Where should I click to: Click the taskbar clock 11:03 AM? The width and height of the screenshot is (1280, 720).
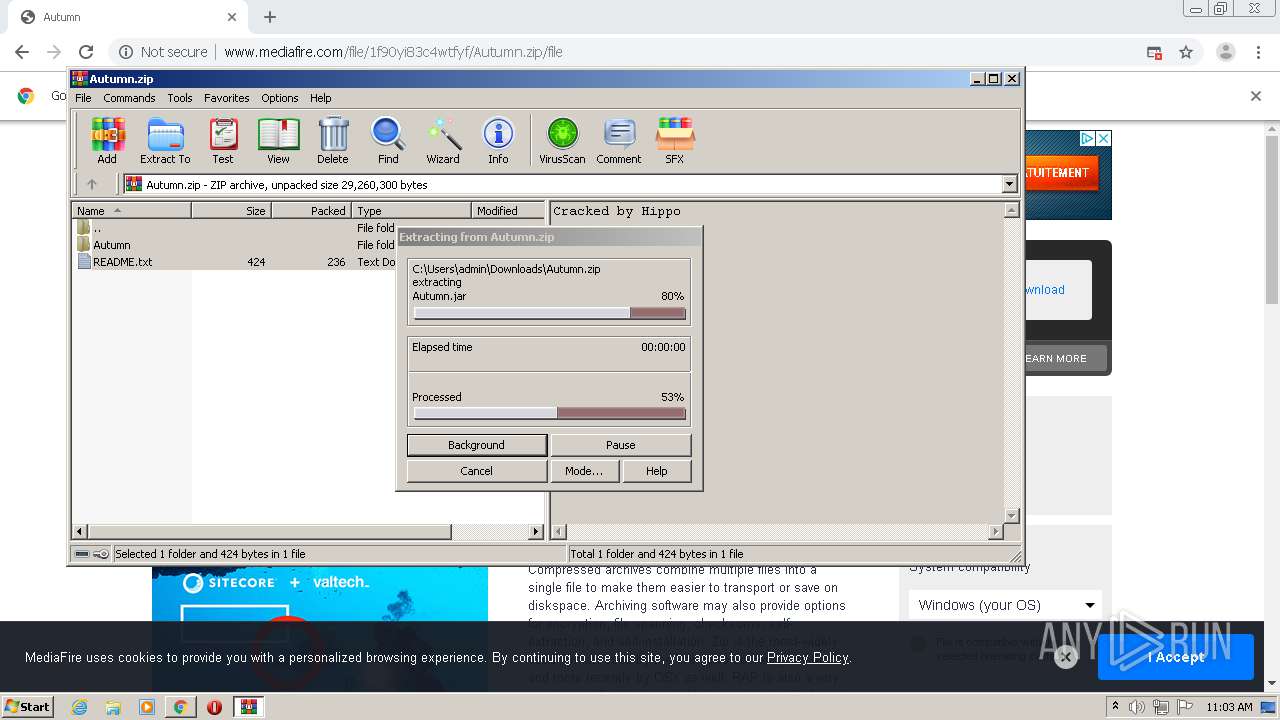[1229, 707]
